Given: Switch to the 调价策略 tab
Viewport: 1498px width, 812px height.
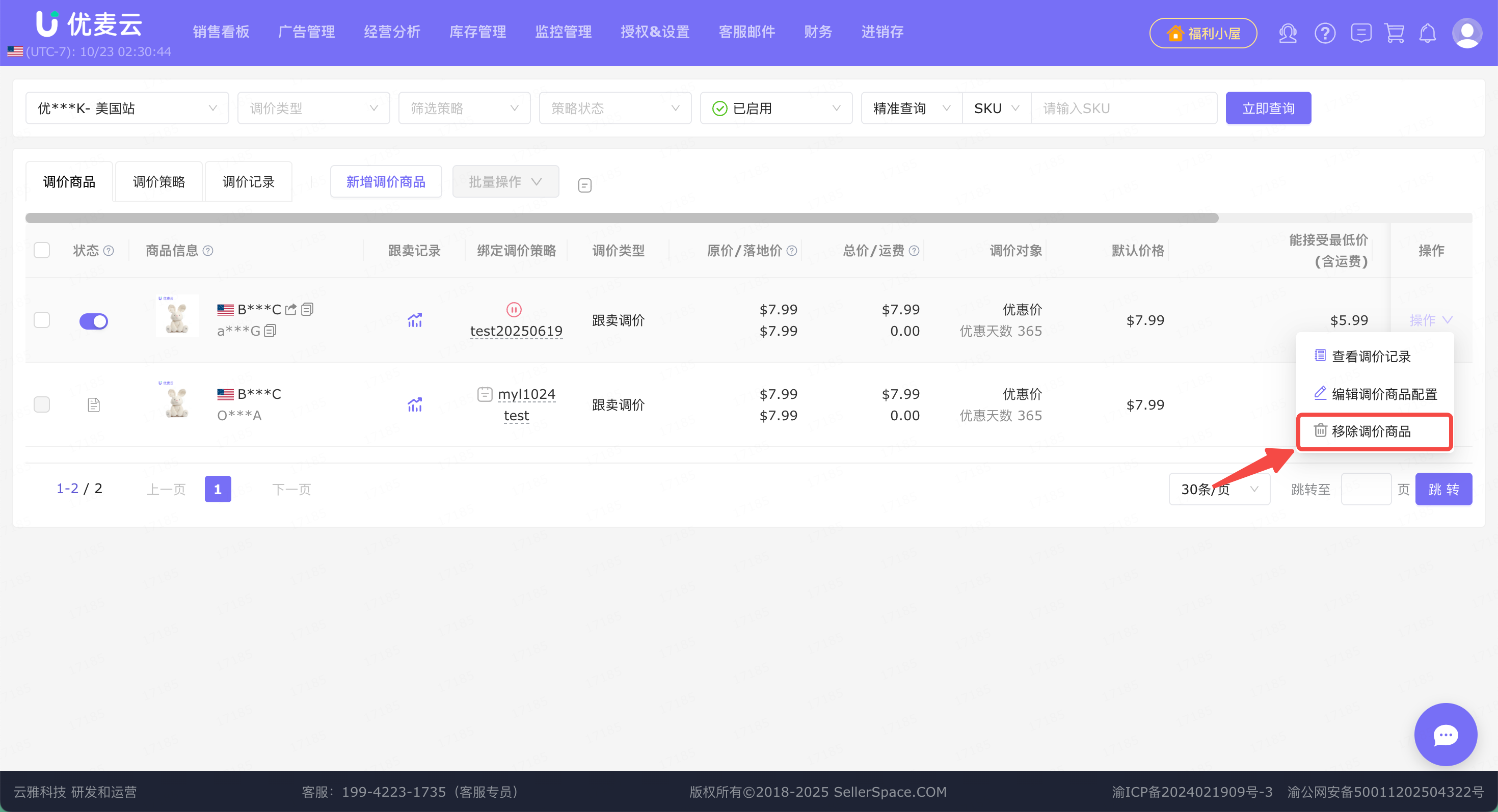Looking at the screenshot, I should point(159,182).
